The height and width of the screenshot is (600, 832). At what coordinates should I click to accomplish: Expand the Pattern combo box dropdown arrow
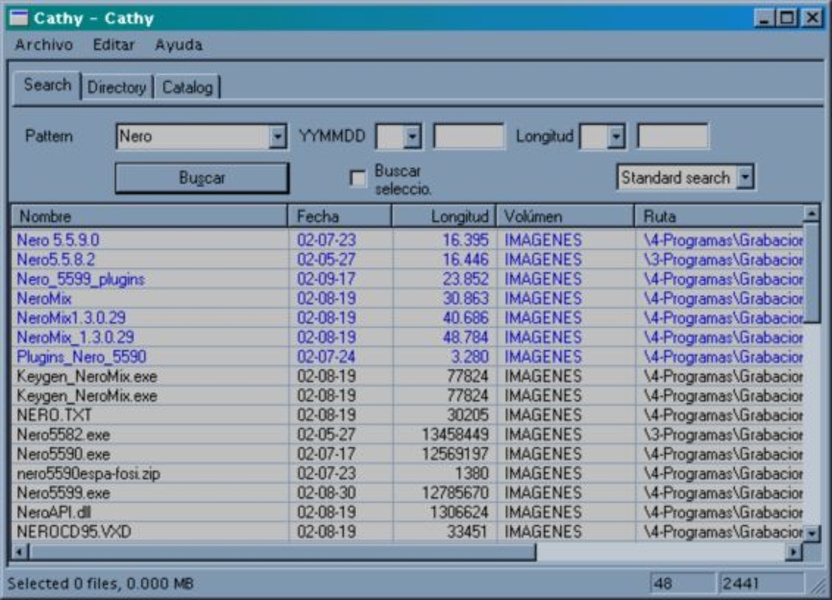pyautogui.click(x=277, y=137)
